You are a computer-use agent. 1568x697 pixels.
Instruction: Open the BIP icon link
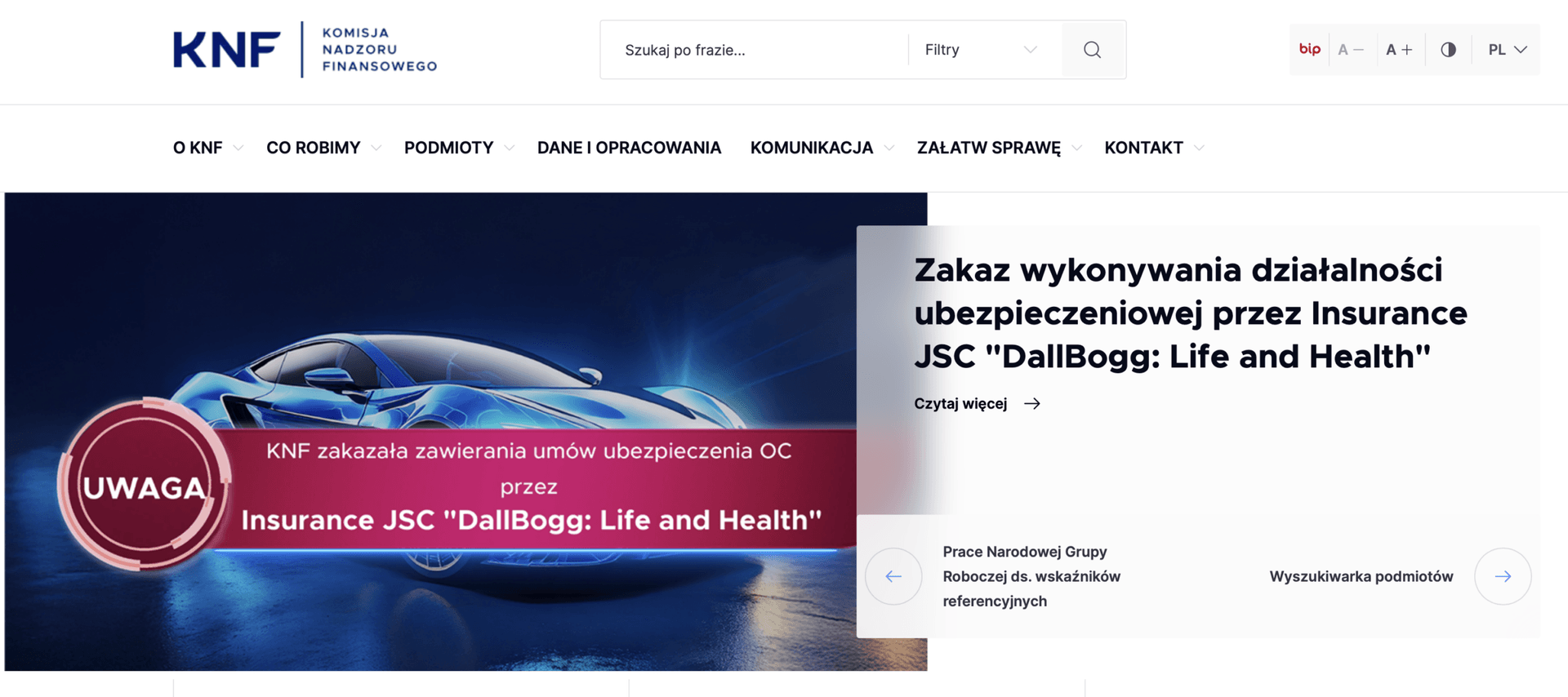(x=1309, y=50)
